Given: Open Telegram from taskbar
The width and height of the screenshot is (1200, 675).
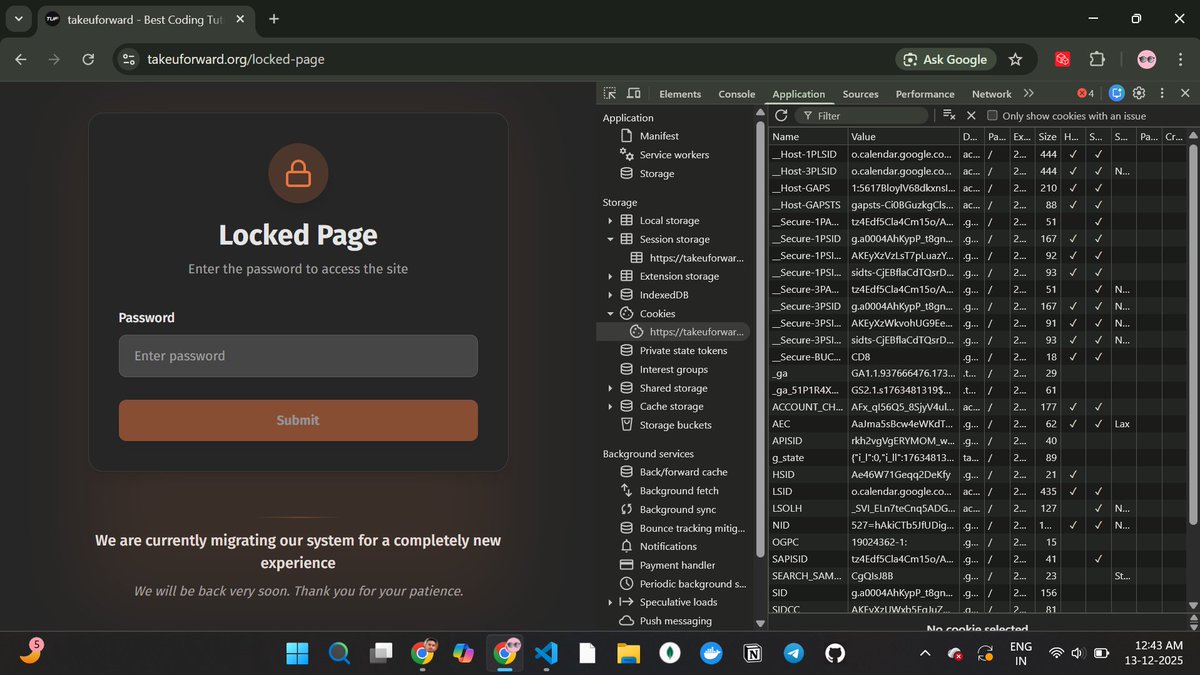Looking at the screenshot, I should coord(792,653).
